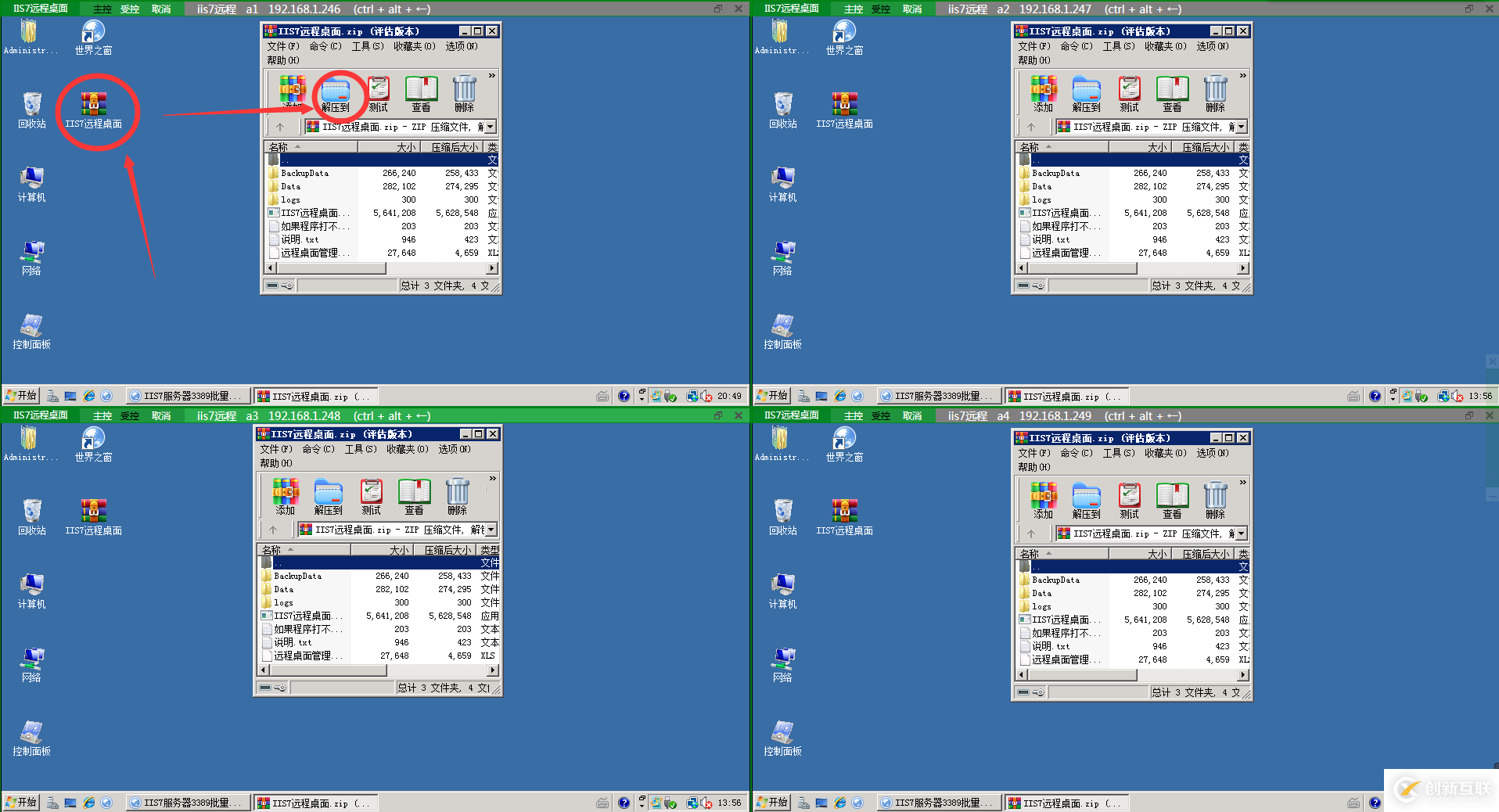Go up one folder in a2 WinRAR

point(1031,127)
